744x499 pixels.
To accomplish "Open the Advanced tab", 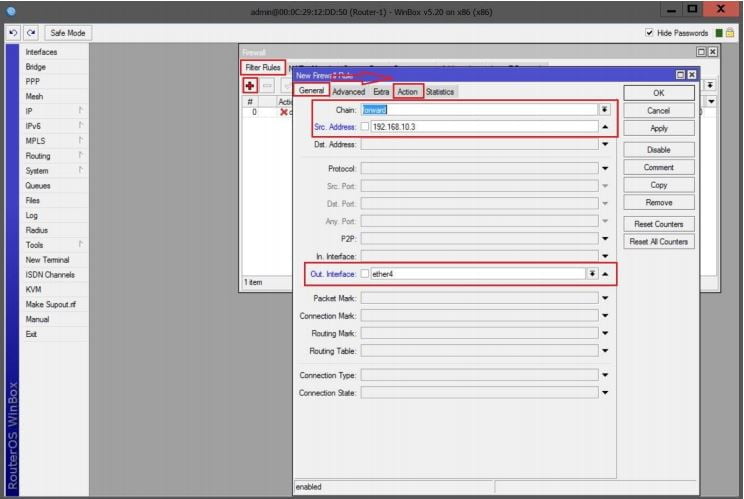I will click(x=348, y=92).
